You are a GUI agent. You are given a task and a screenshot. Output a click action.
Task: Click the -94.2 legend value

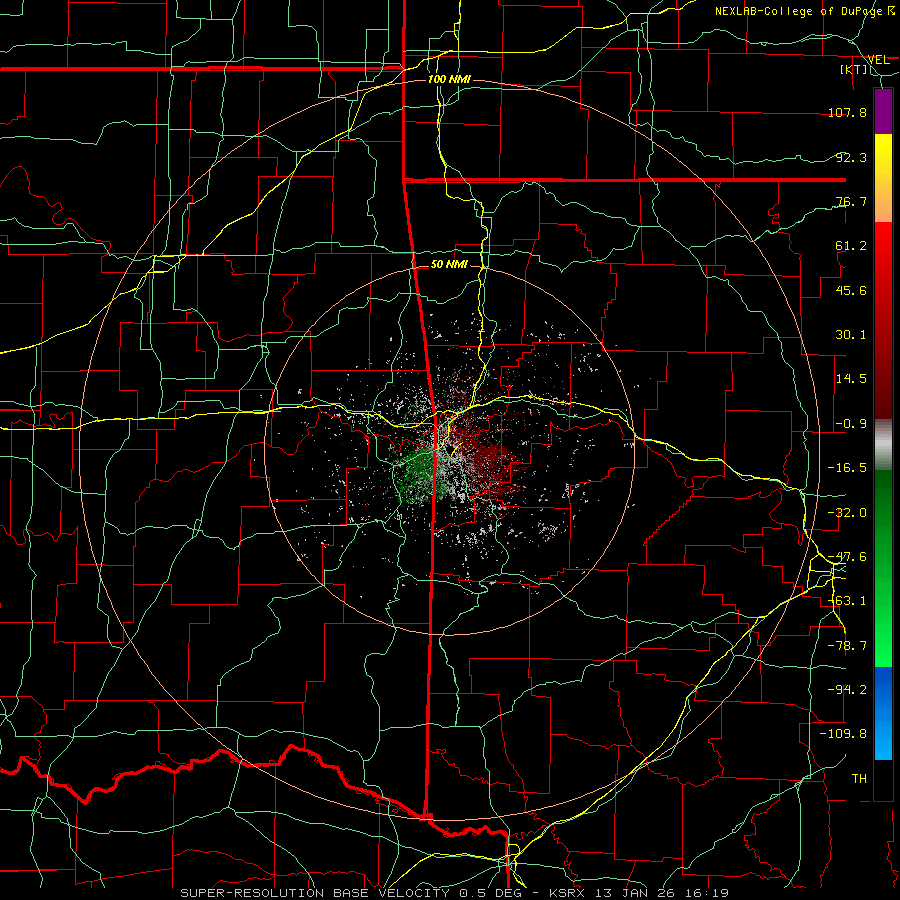pyautogui.click(x=847, y=689)
